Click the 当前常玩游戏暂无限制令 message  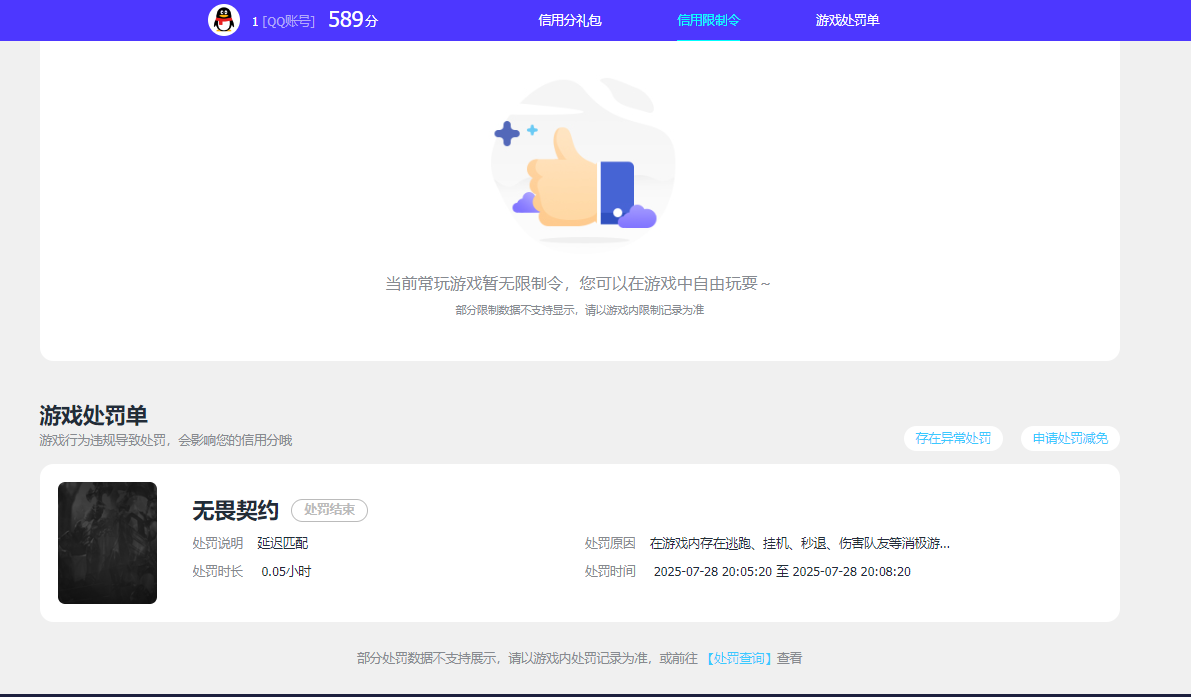click(582, 283)
